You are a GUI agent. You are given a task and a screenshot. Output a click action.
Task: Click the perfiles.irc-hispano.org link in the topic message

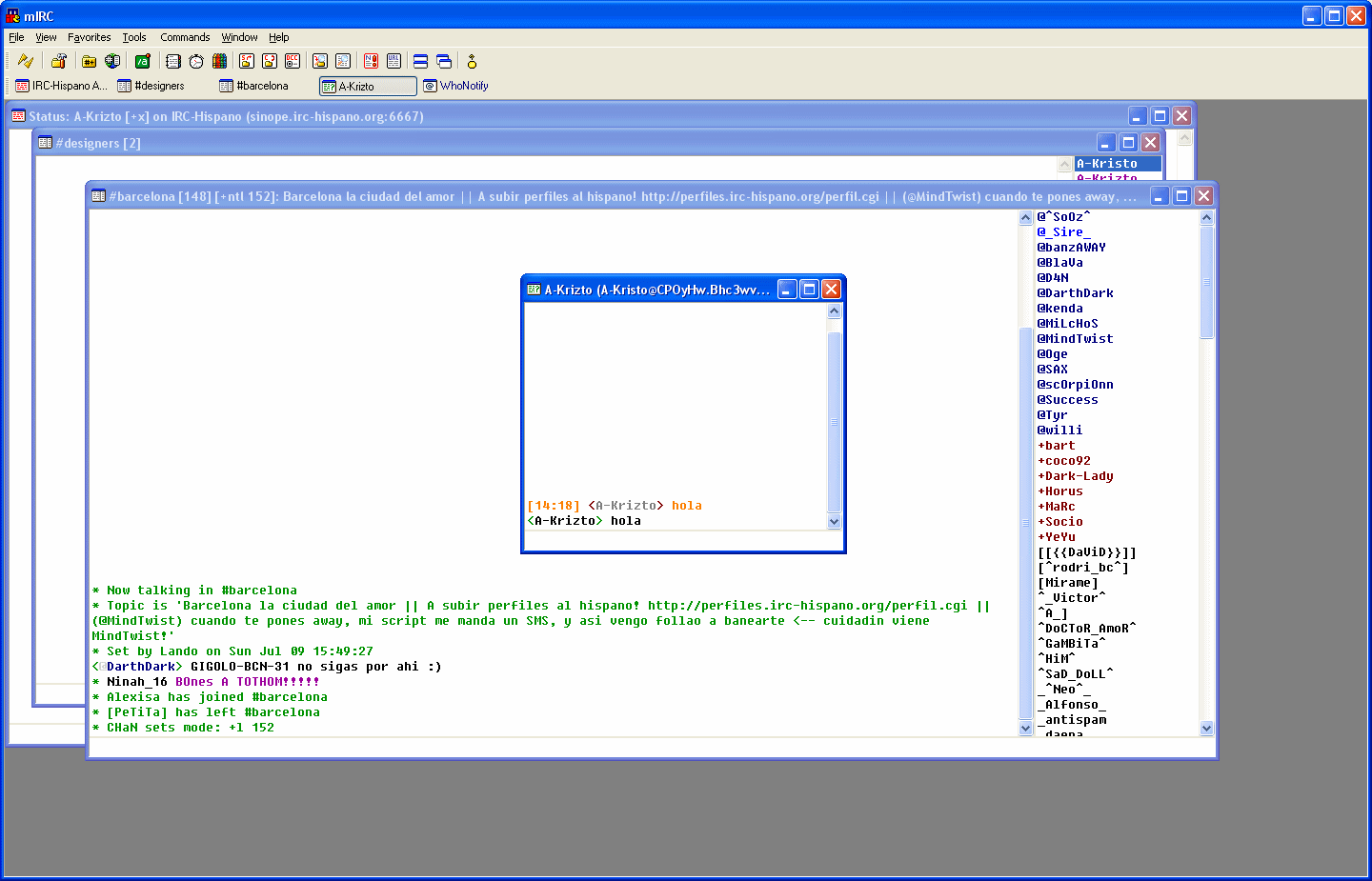(806, 606)
